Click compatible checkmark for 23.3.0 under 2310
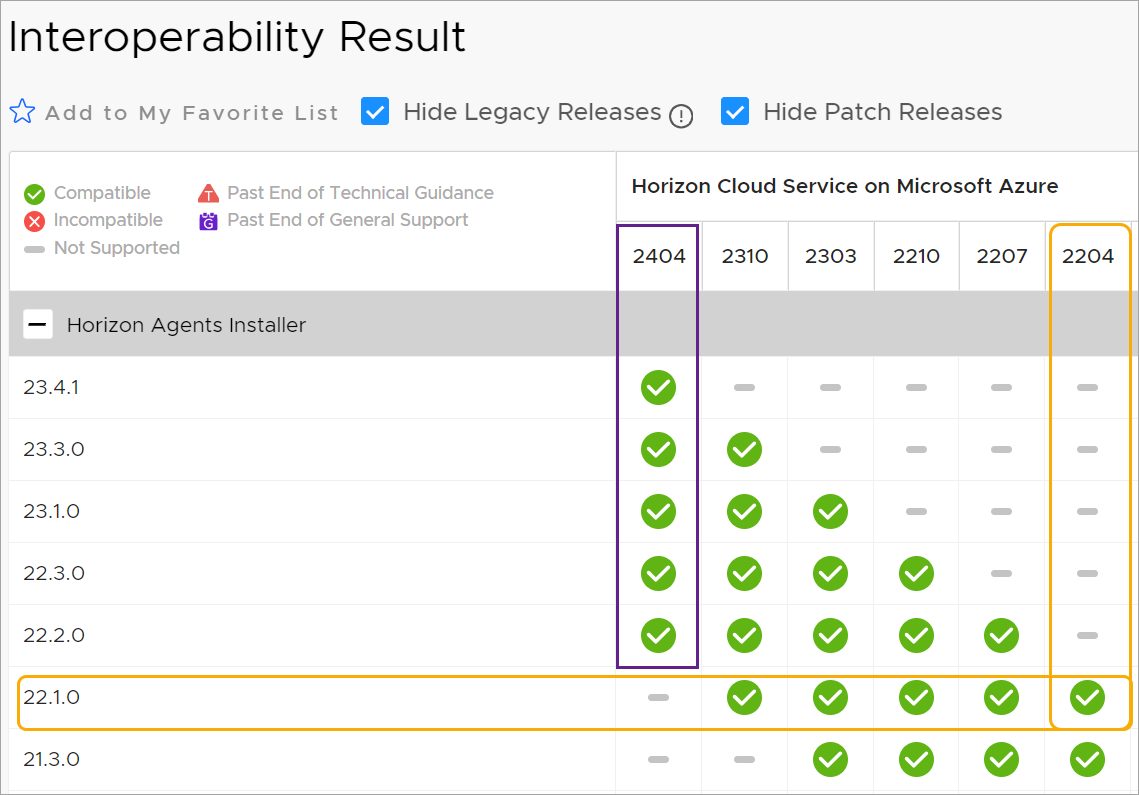This screenshot has height=795, width=1139. point(745,449)
